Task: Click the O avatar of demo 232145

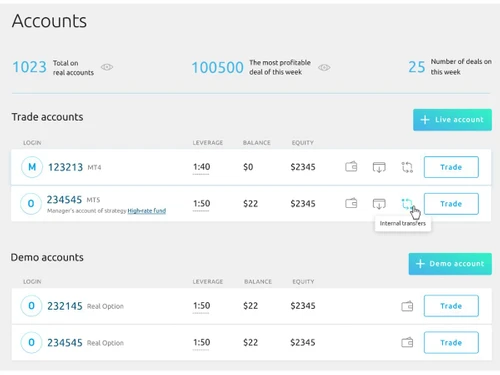Action: coord(31,306)
